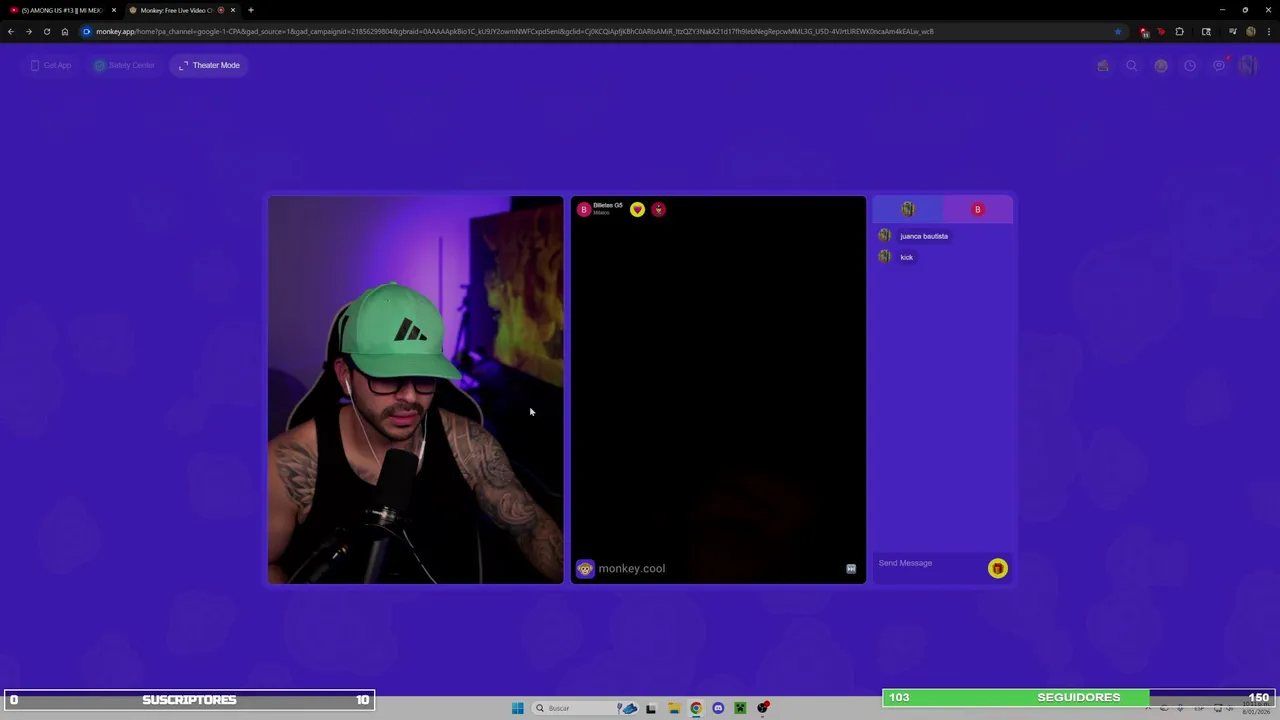Open File Explorer from the taskbar
This screenshot has height=720, width=1280.
tap(674, 708)
